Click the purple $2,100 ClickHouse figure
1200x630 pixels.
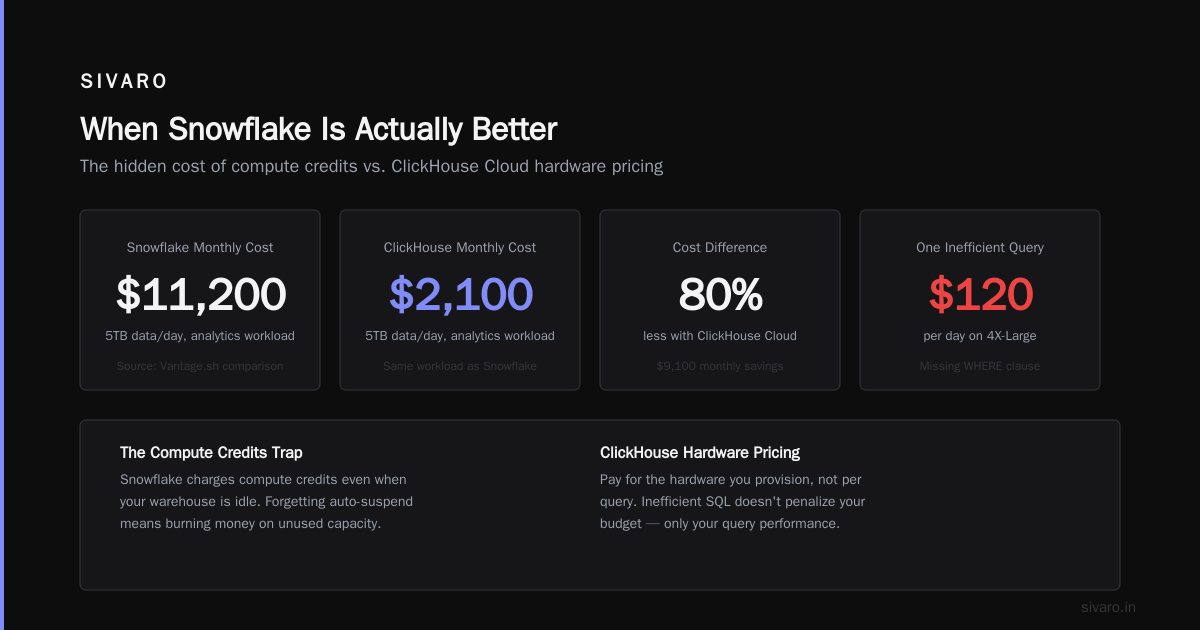(460, 294)
